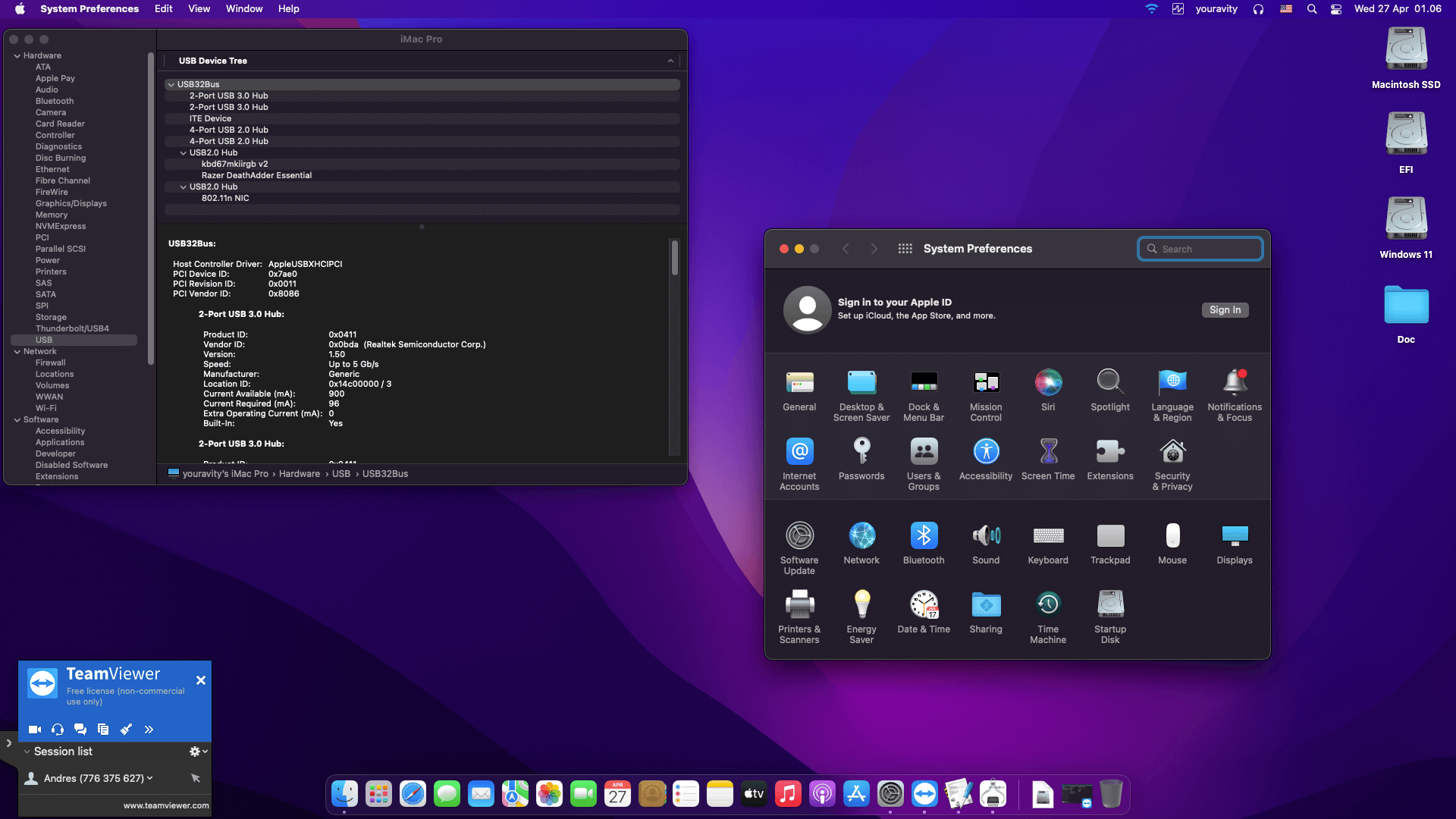Open the Help menu

point(288,9)
